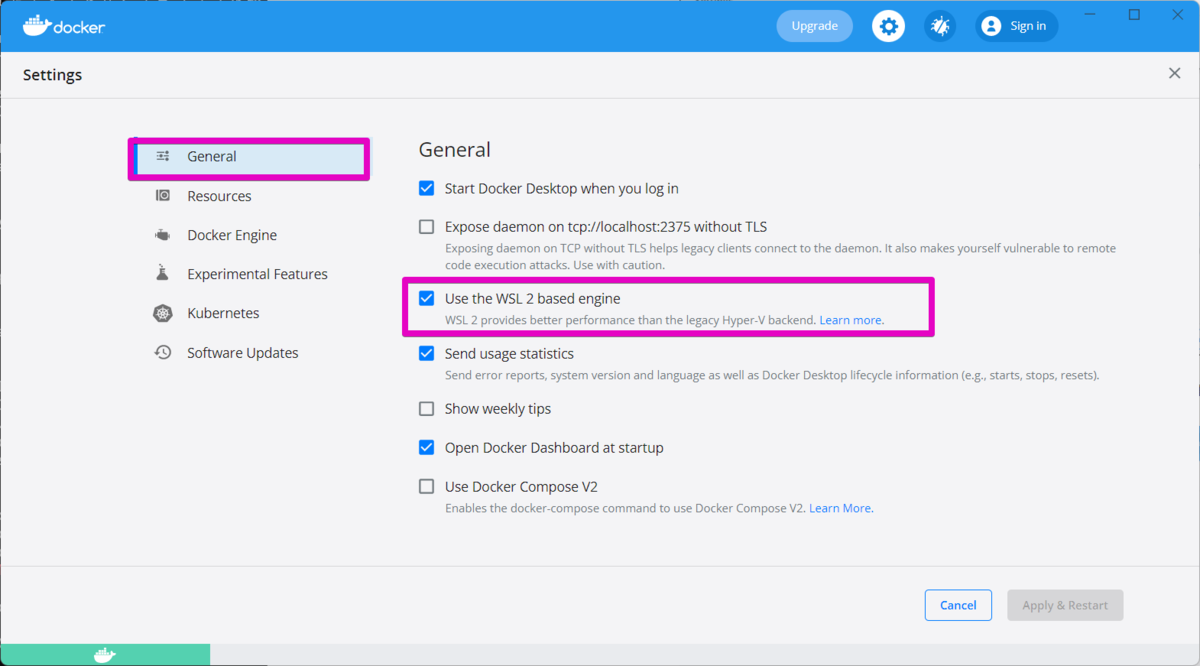Viewport: 1200px width, 666px height.
Task: Maximize the Docker Desktop window
Action: point(1134,15)
